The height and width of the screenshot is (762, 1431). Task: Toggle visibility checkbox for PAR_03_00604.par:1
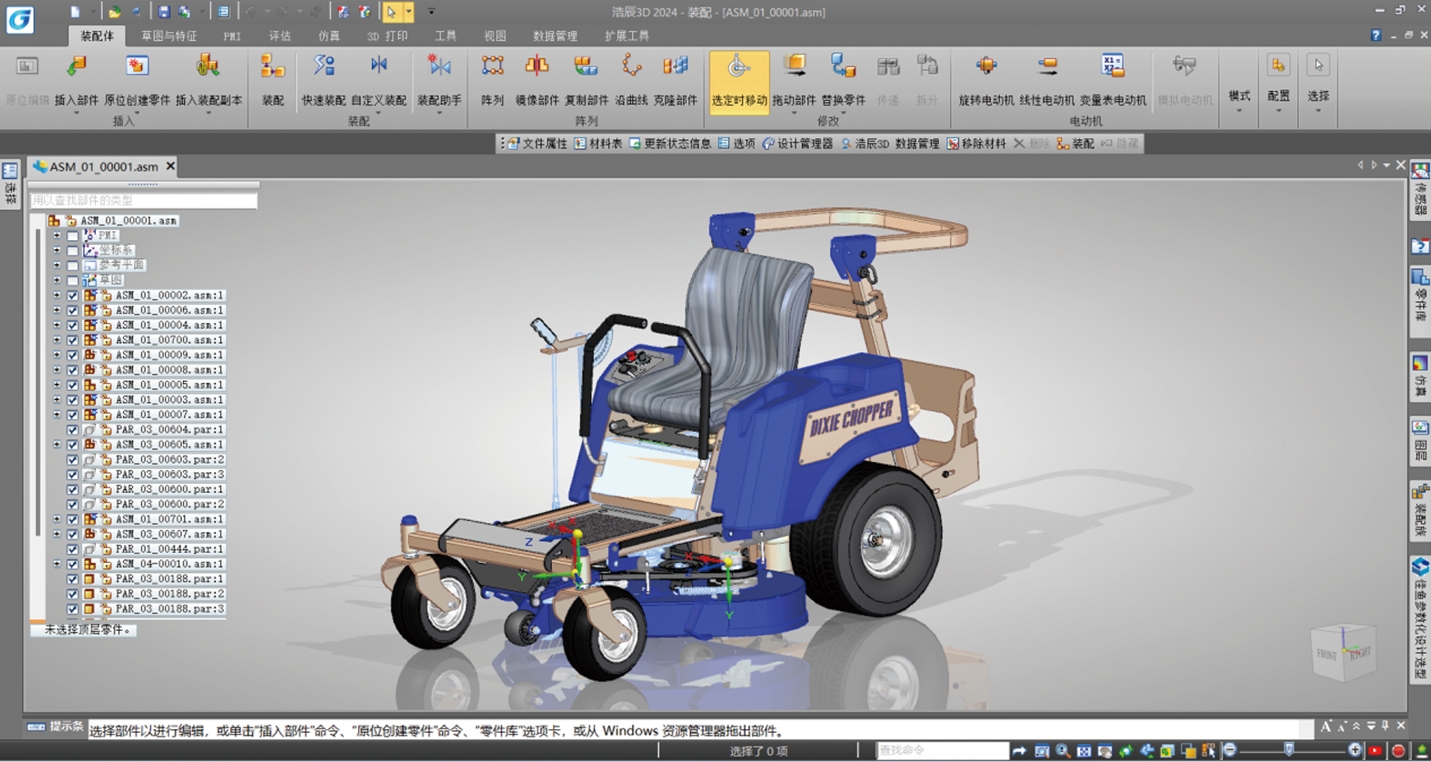tap(72, 430)
